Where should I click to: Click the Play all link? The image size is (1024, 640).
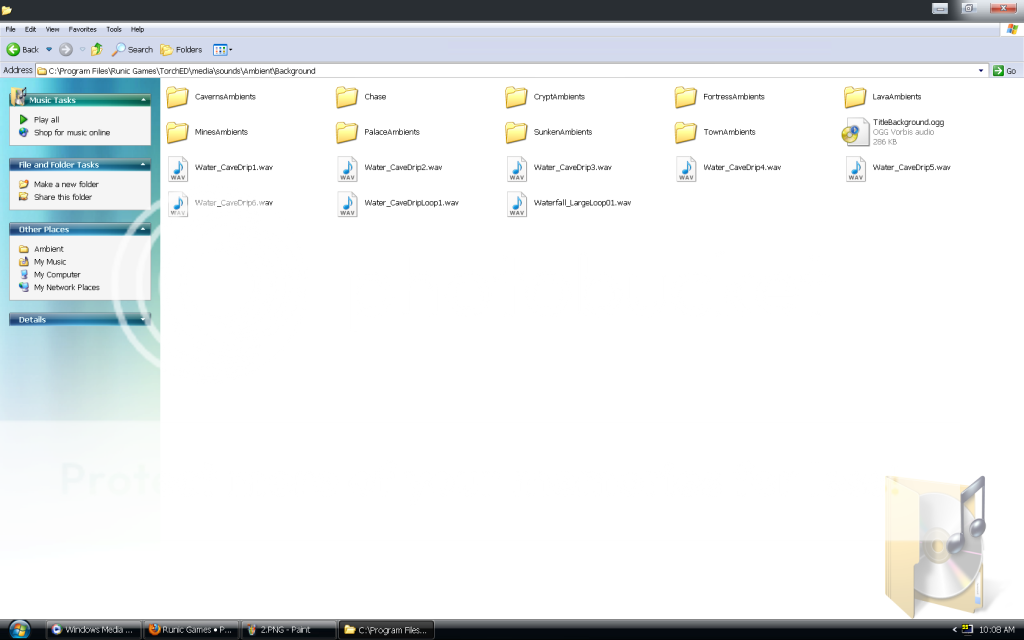[46, 119]
